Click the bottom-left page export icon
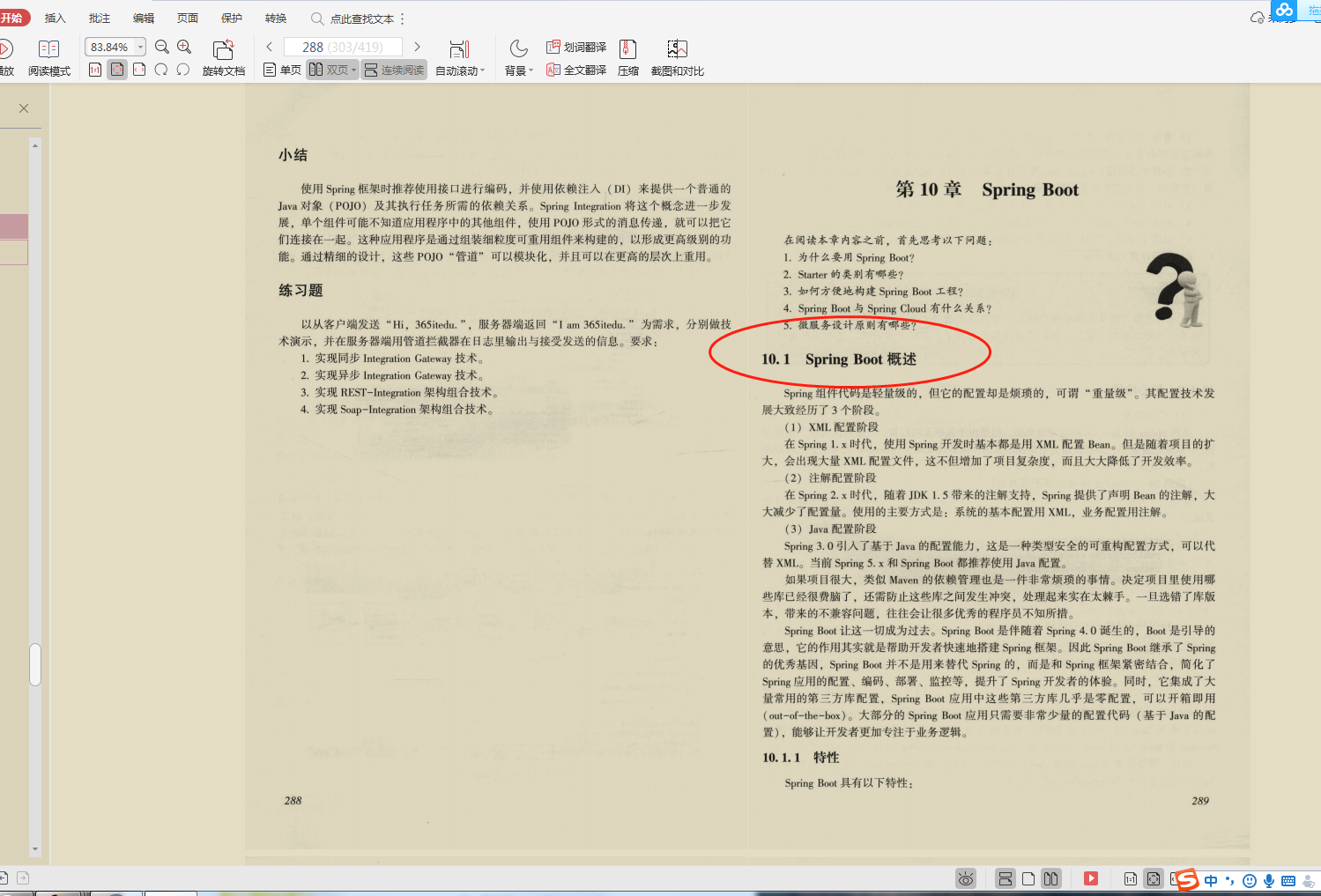Viewport: 1321px width, 896px height. click(x=24, y=877)
